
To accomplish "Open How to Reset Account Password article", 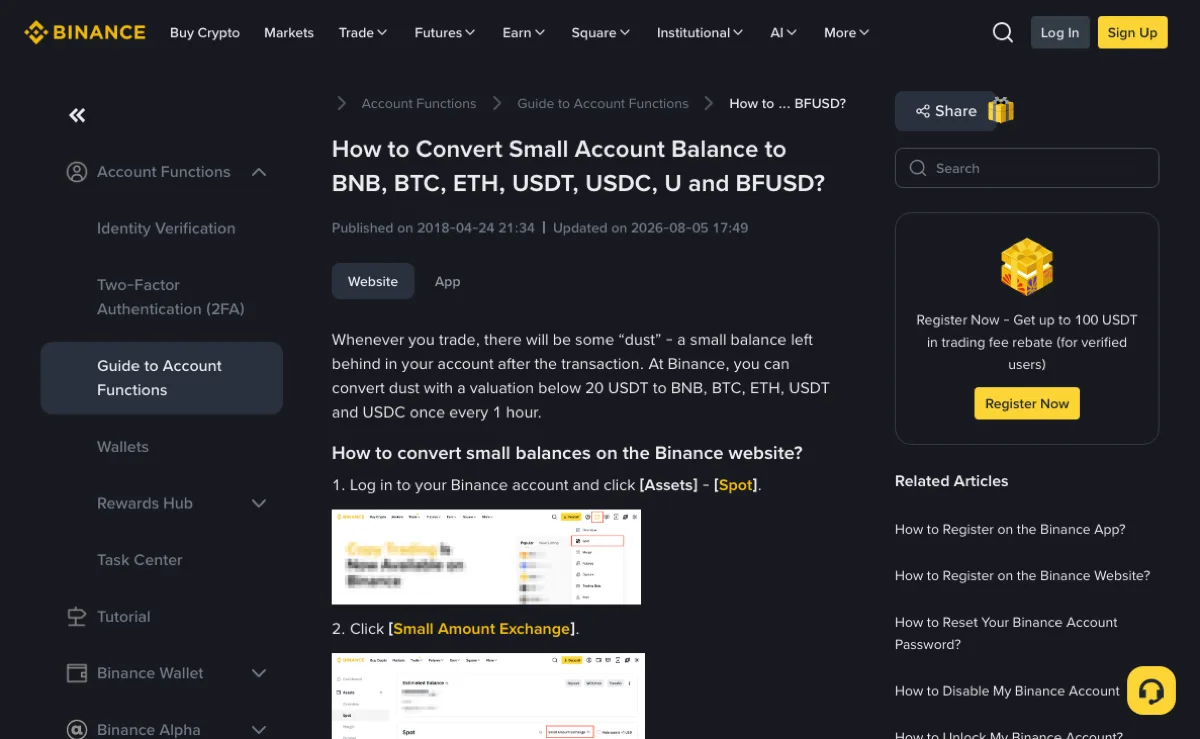I will point(1006,633).
